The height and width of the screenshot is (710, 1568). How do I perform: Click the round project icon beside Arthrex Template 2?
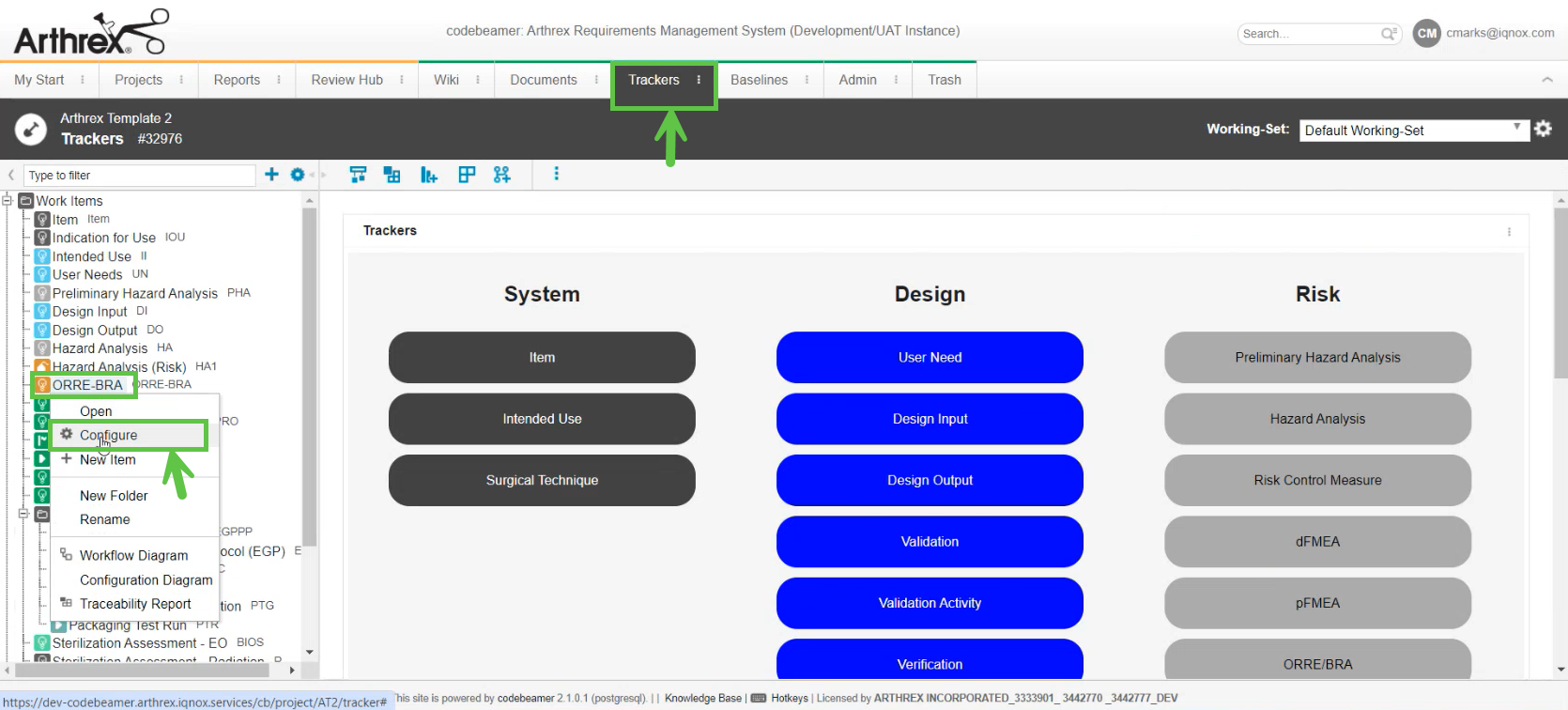[31, 129]
